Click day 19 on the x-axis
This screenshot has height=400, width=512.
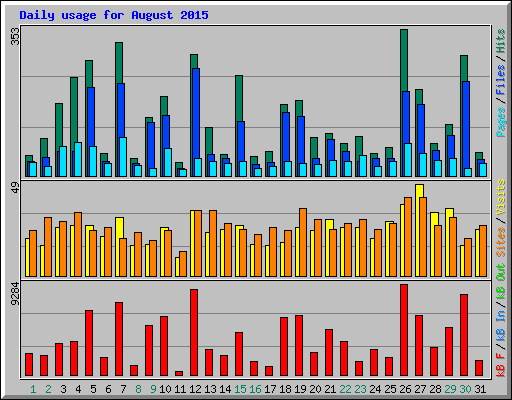pyautogui.click(x=300, y=389)
